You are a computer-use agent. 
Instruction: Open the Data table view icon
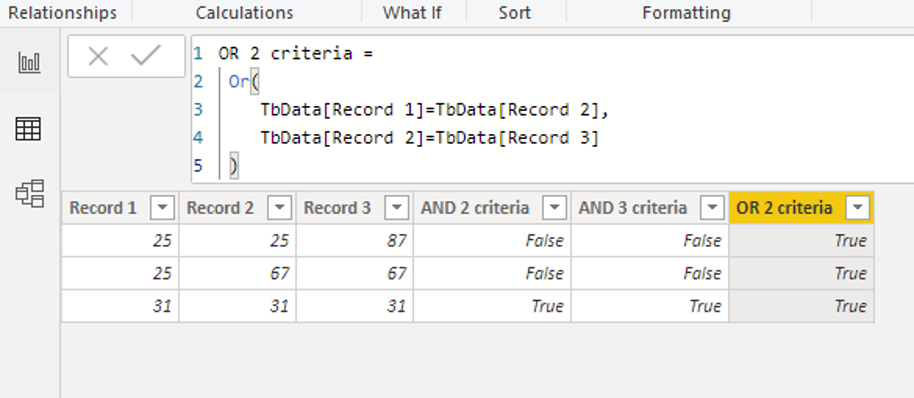pyautogui.click(x=29, y=129)
